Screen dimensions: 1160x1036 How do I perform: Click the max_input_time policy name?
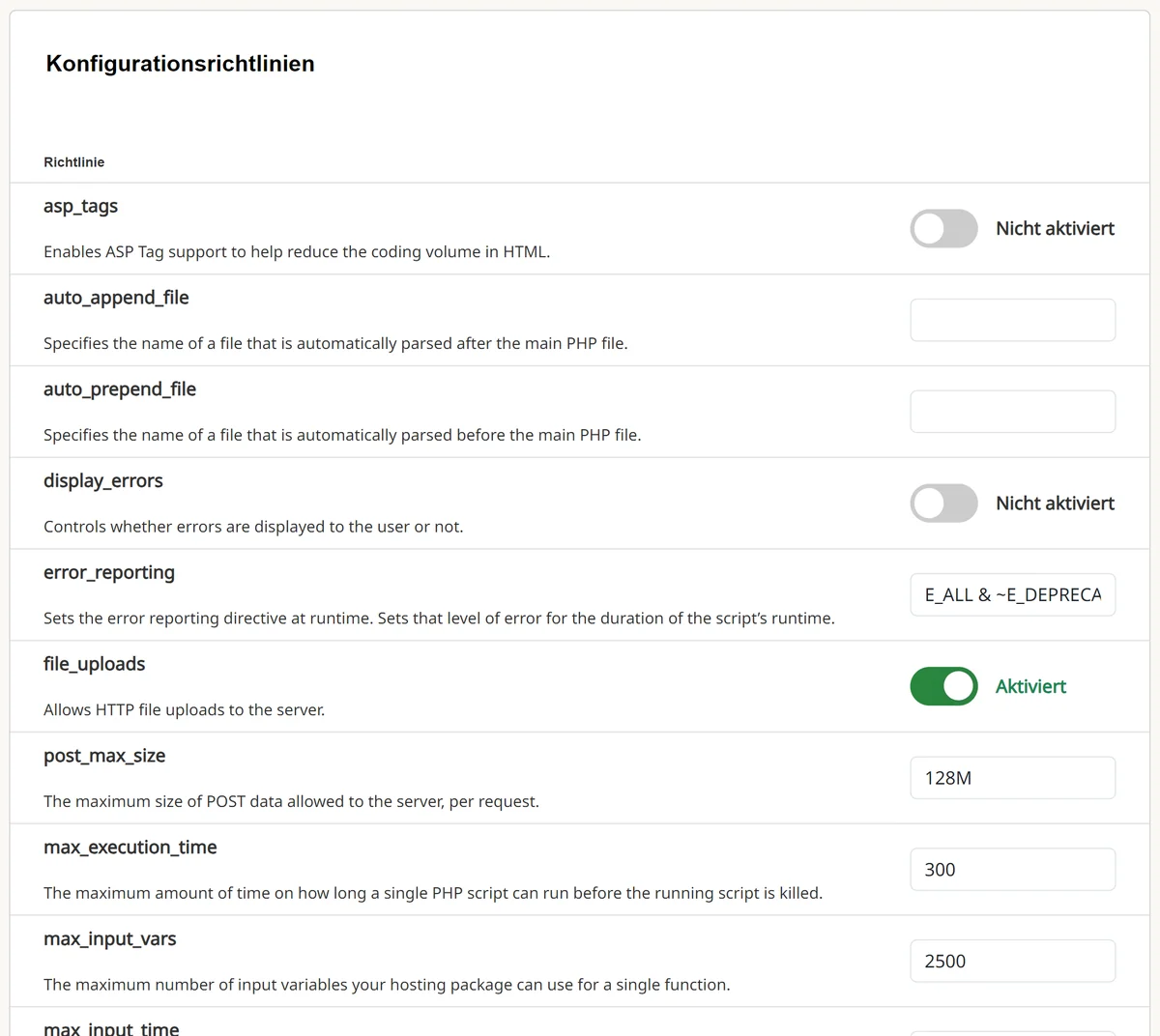pos(111,1028)
